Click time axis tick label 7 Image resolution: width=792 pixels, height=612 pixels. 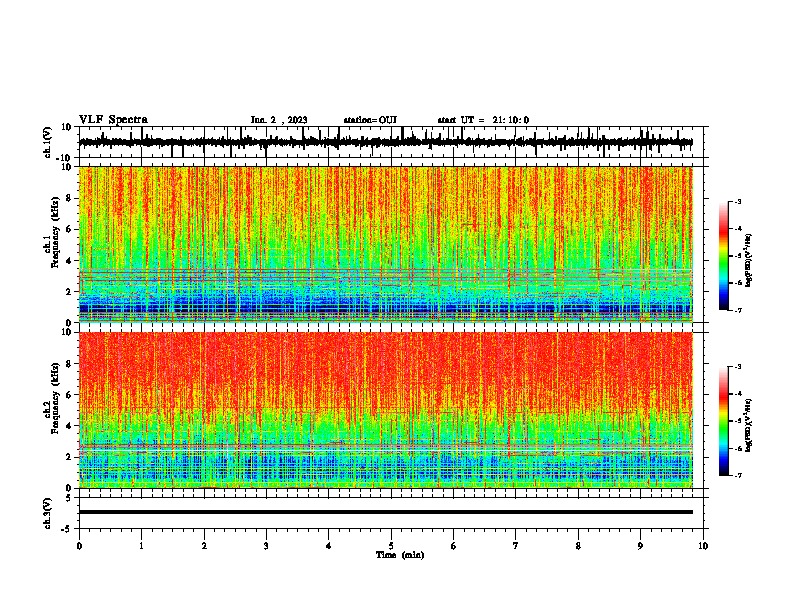[x=516, y=546]
